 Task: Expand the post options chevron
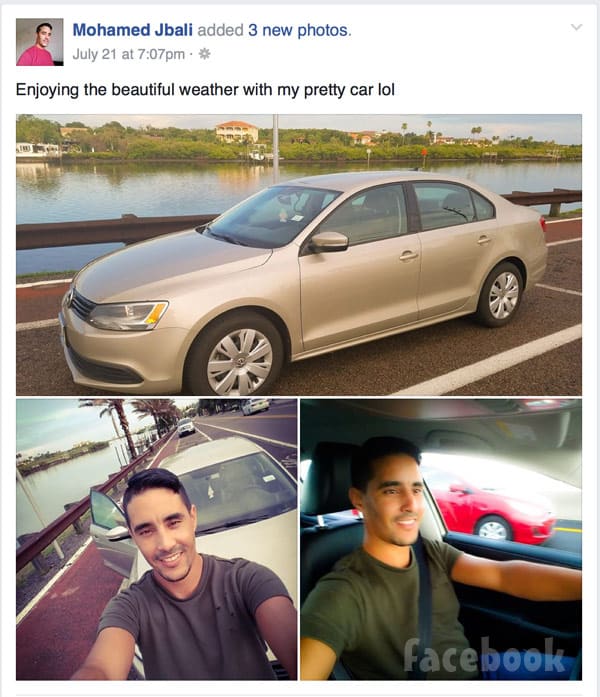click(x=576, y=28)
